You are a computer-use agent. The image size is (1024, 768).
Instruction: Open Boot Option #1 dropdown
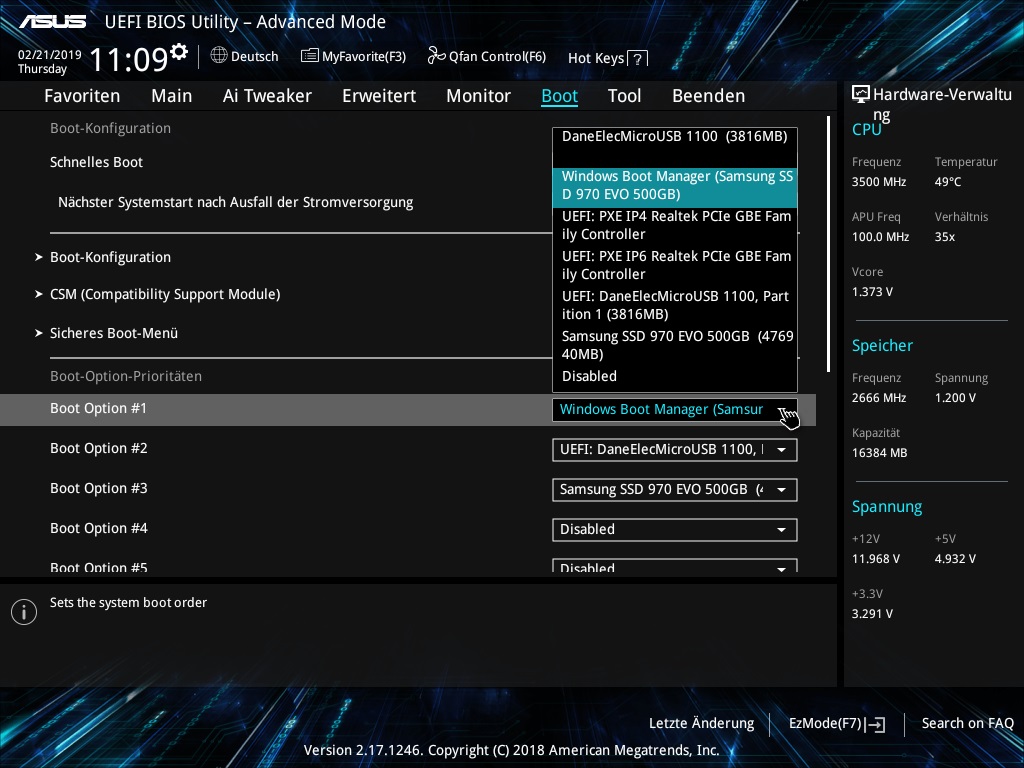[x=675, y=409]
